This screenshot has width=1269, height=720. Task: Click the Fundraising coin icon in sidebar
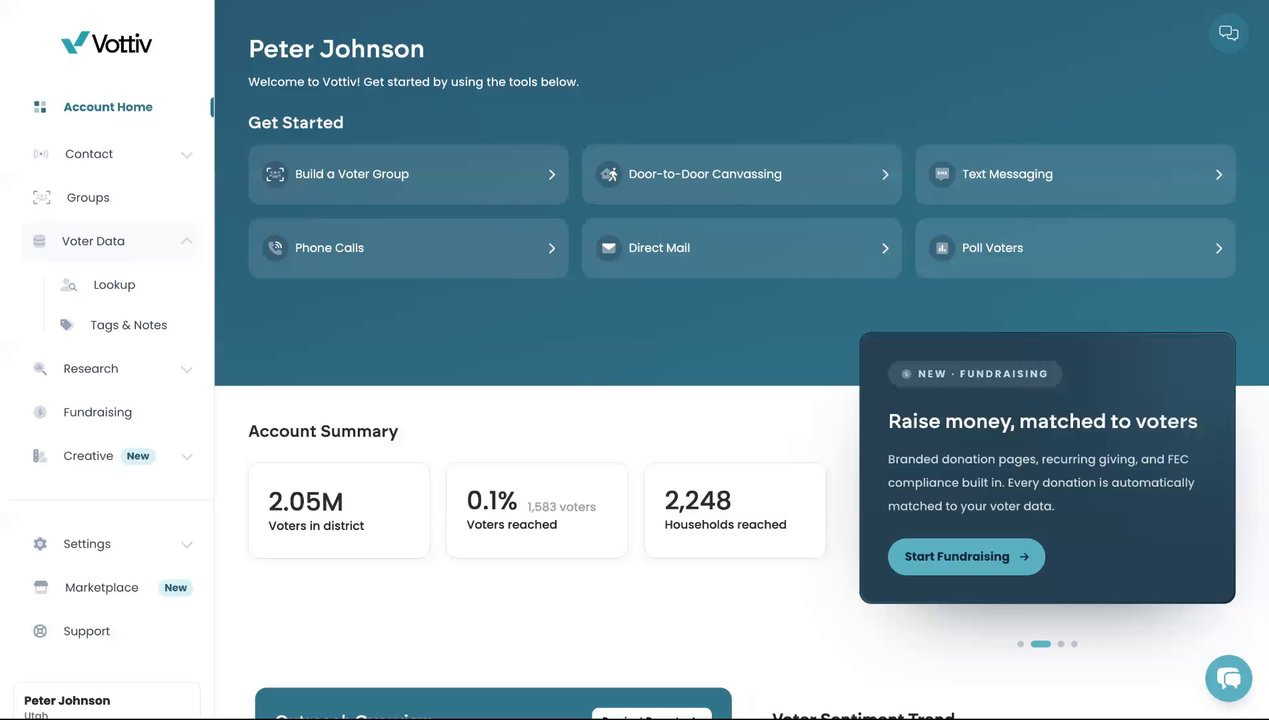(40, 412)
